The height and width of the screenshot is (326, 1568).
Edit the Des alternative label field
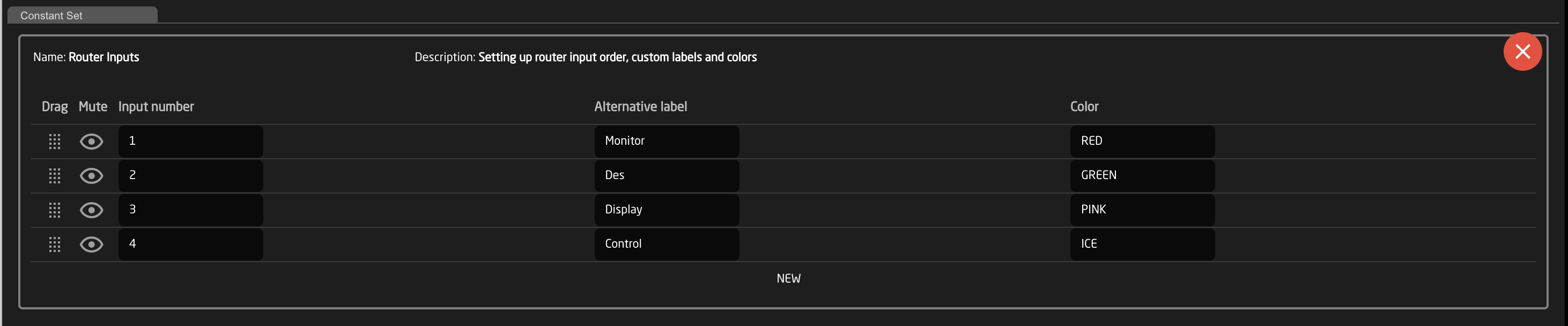667,176
